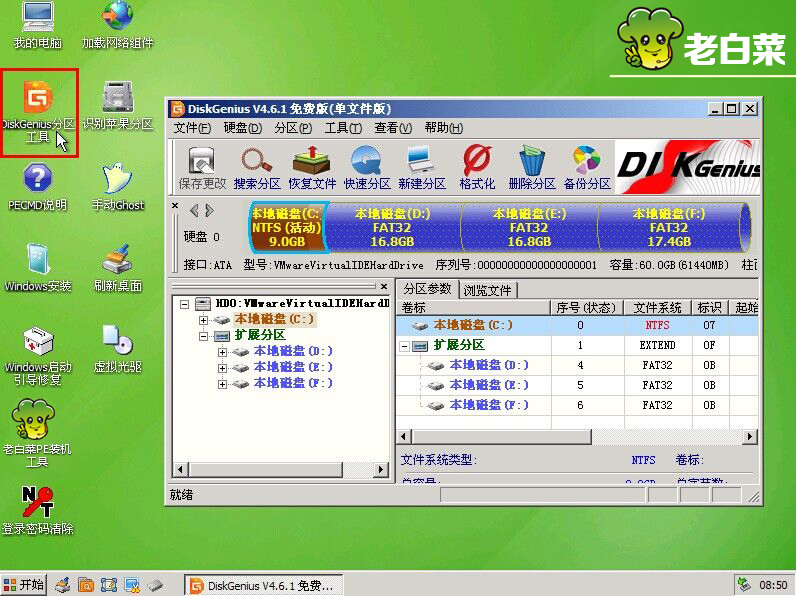Collapse the 扩展分区 node in the left tree
This screenshot has width=796, height=596.
[x=204, y=336]
